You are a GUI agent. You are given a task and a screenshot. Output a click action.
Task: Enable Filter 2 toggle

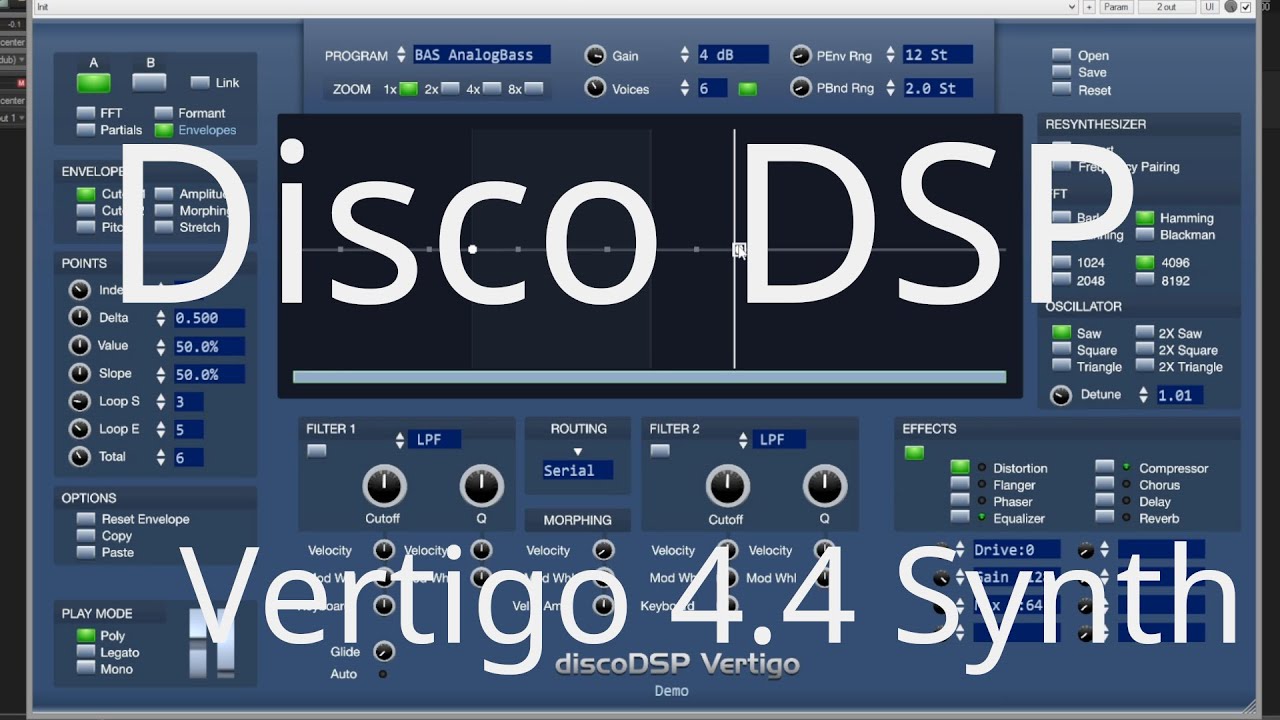(660, 451)
